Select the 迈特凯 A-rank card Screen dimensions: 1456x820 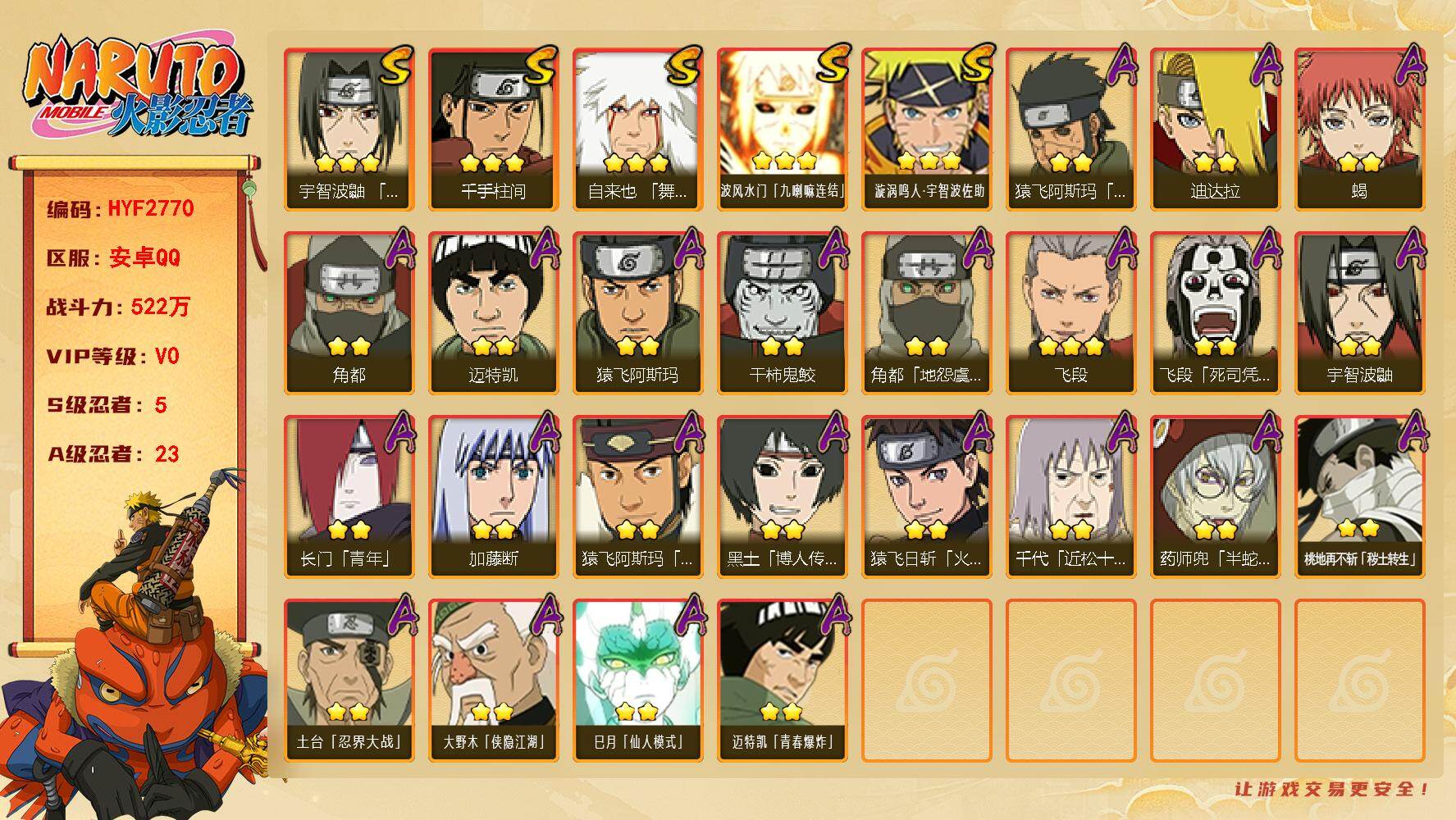(493, 313)
